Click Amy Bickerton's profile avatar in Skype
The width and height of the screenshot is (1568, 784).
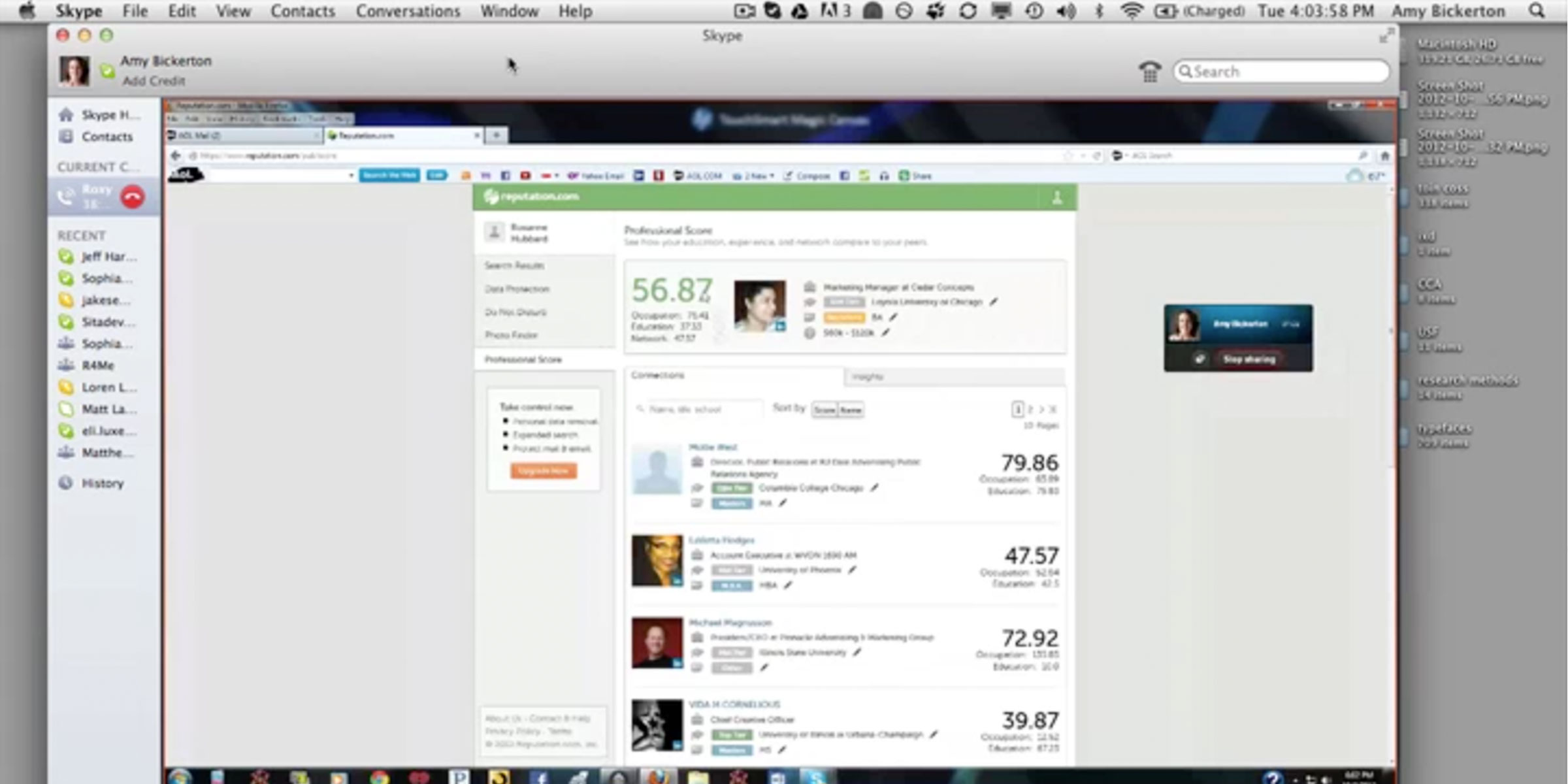[x=74, y=71]
